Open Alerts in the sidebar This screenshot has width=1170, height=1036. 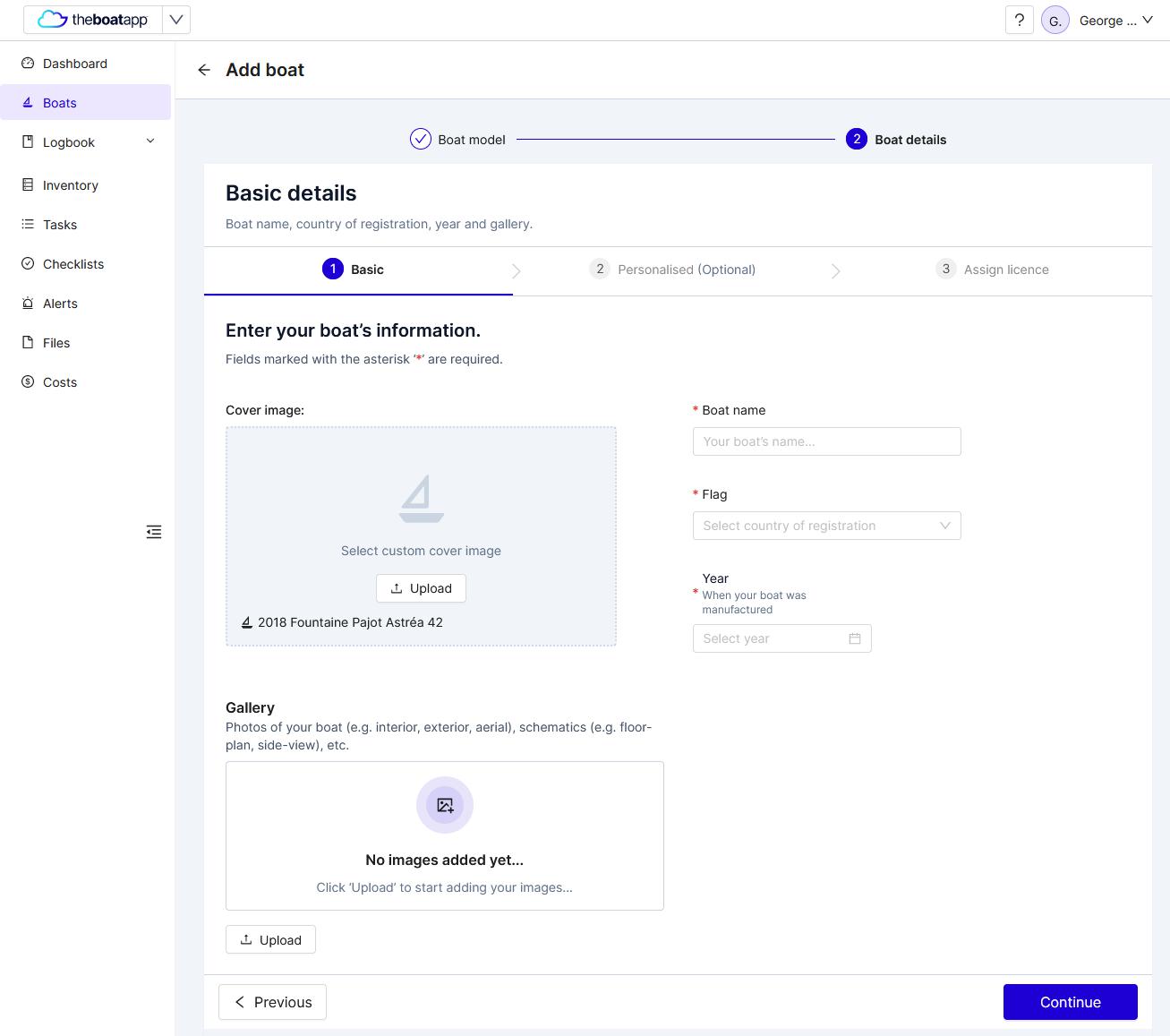[86, 304]
